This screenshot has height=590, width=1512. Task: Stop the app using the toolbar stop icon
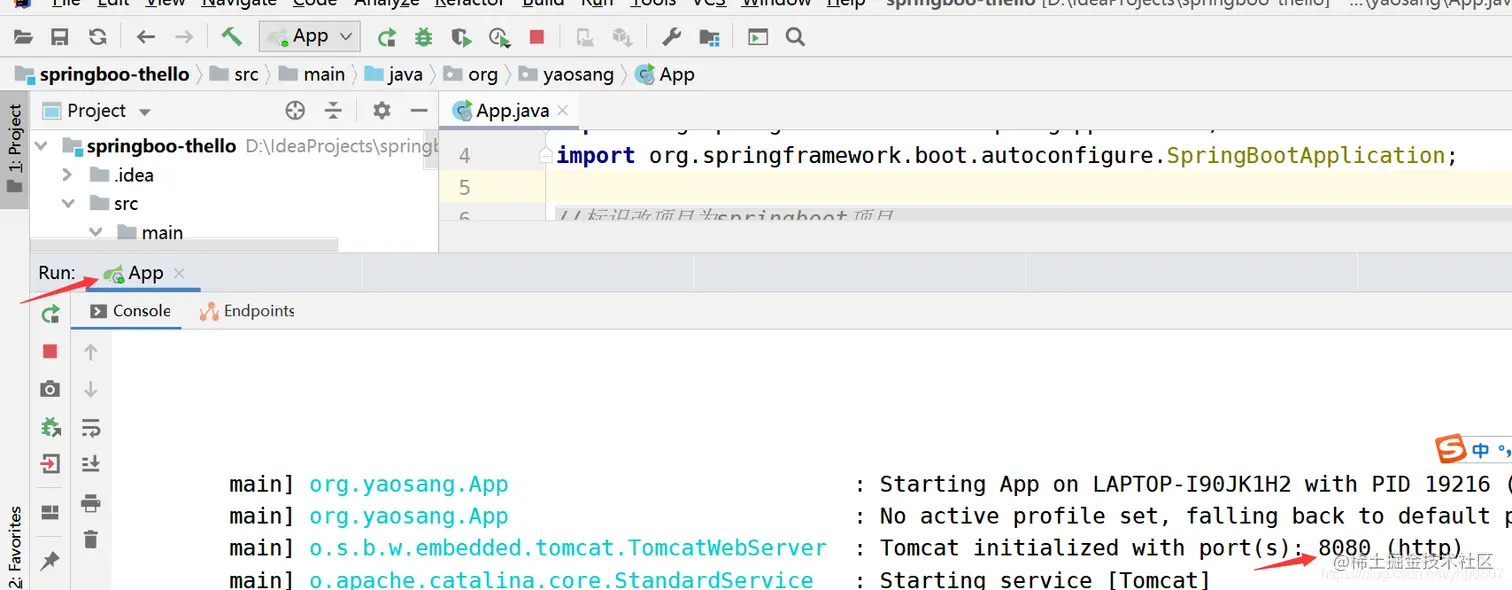[x=537, y=37]
